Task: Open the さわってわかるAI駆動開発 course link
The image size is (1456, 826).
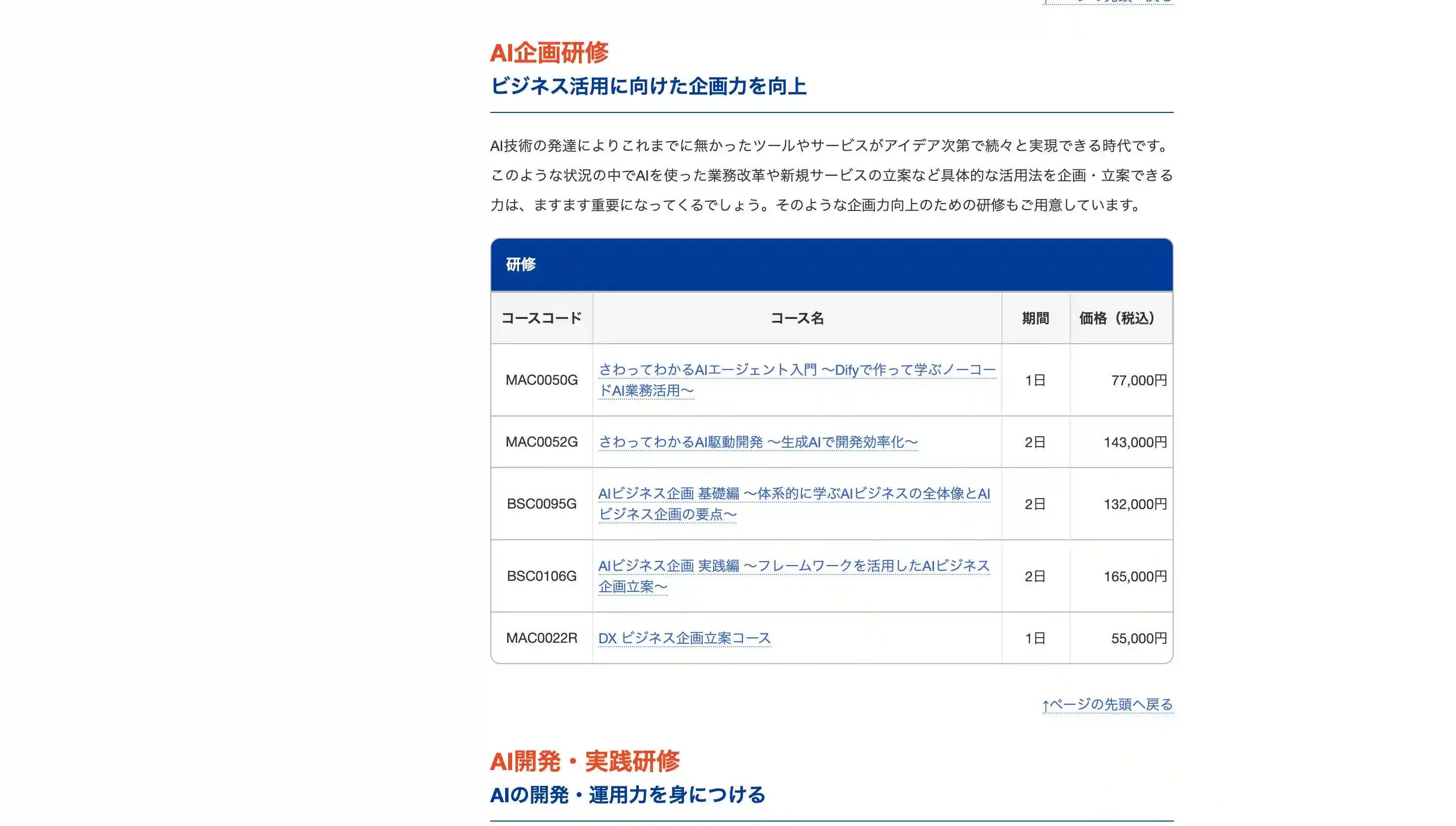Action: [758, 442]
